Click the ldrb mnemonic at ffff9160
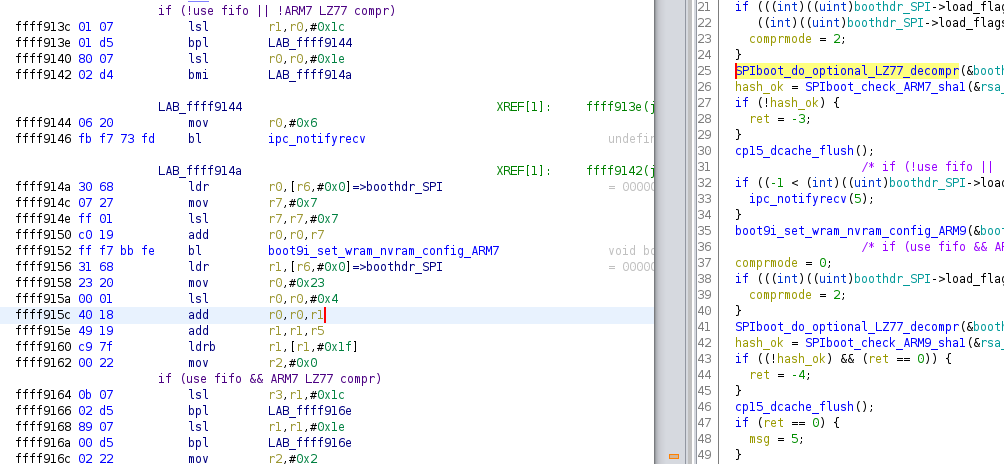The height and width of the screenshot is (464, 1004). (202, 346)
